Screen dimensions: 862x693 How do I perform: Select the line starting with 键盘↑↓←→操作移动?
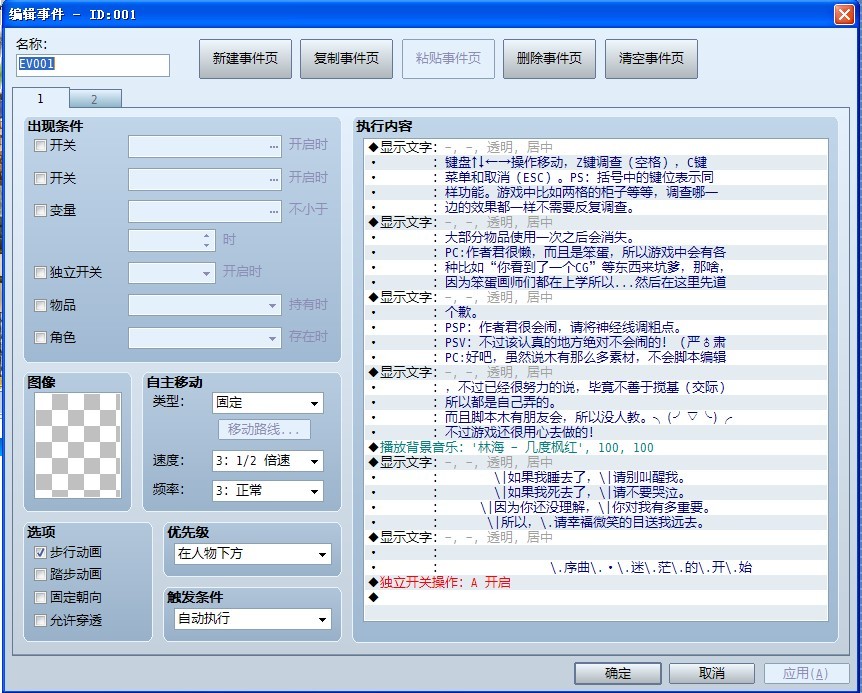tap(596, 163)
